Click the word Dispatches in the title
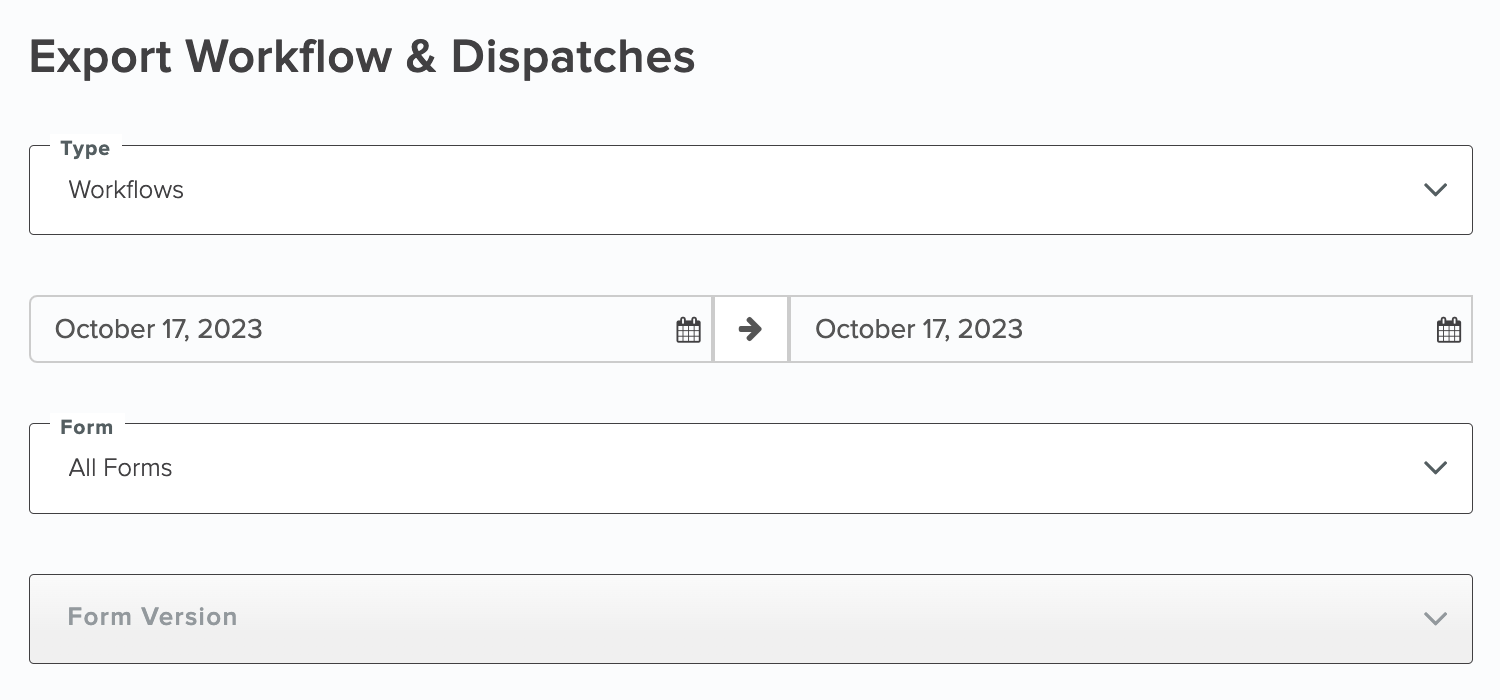The image size is (1500, 700). [573, 57]
